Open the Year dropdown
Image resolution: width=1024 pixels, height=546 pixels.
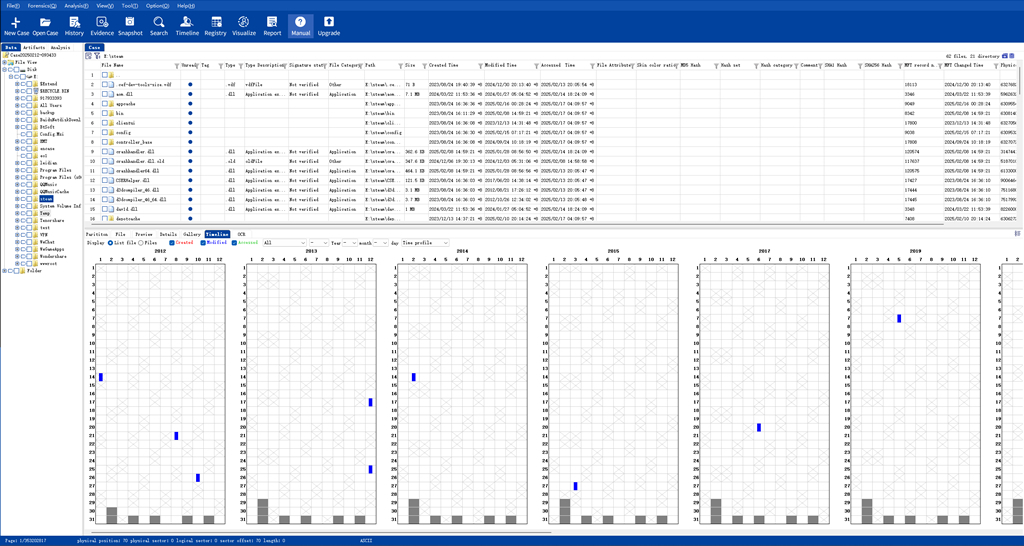[319, 242]
